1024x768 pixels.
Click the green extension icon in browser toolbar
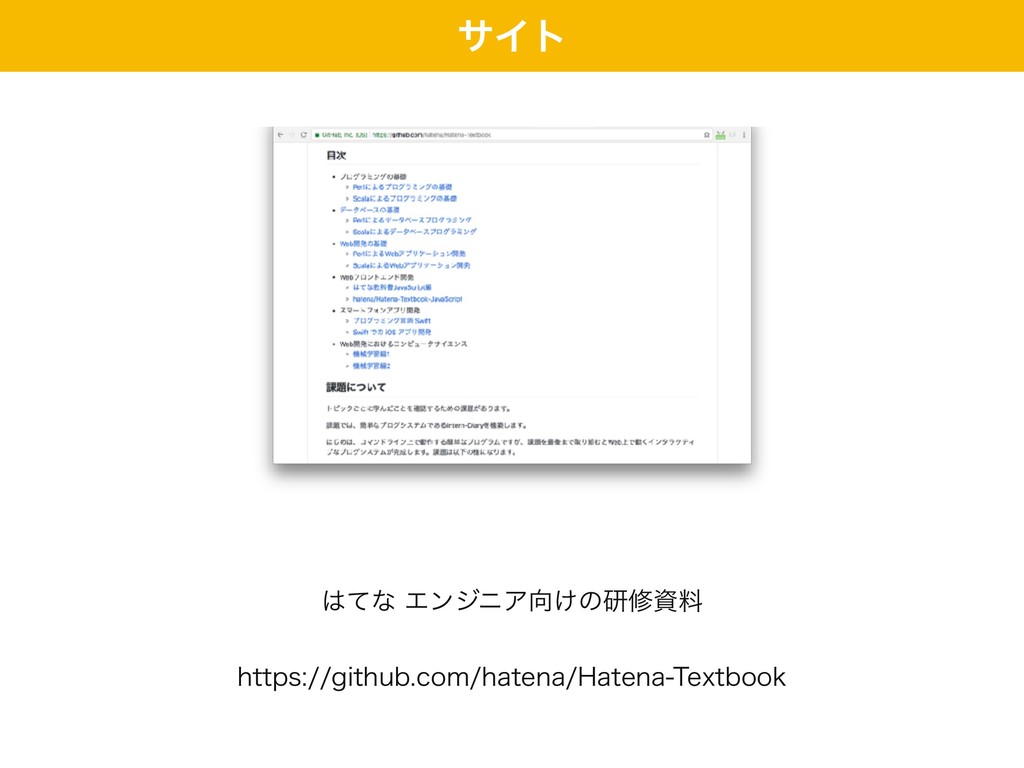720,135
